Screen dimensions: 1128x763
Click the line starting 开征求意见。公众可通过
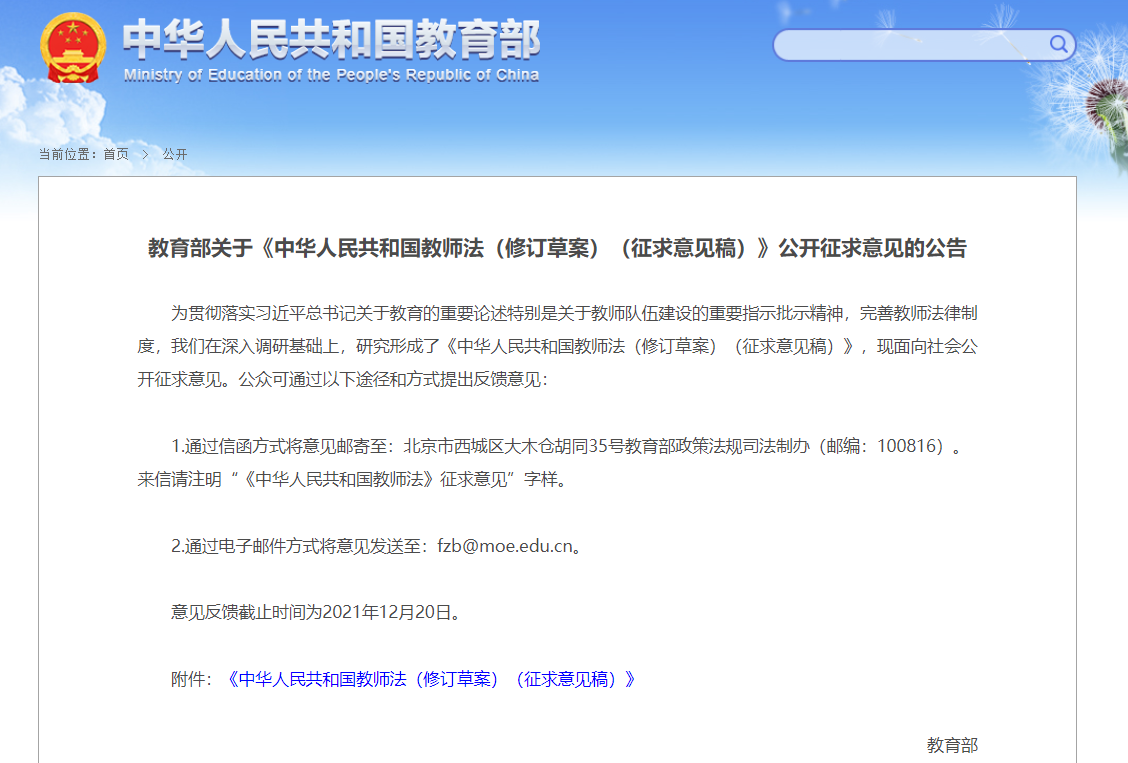click(x=342, y=379)
